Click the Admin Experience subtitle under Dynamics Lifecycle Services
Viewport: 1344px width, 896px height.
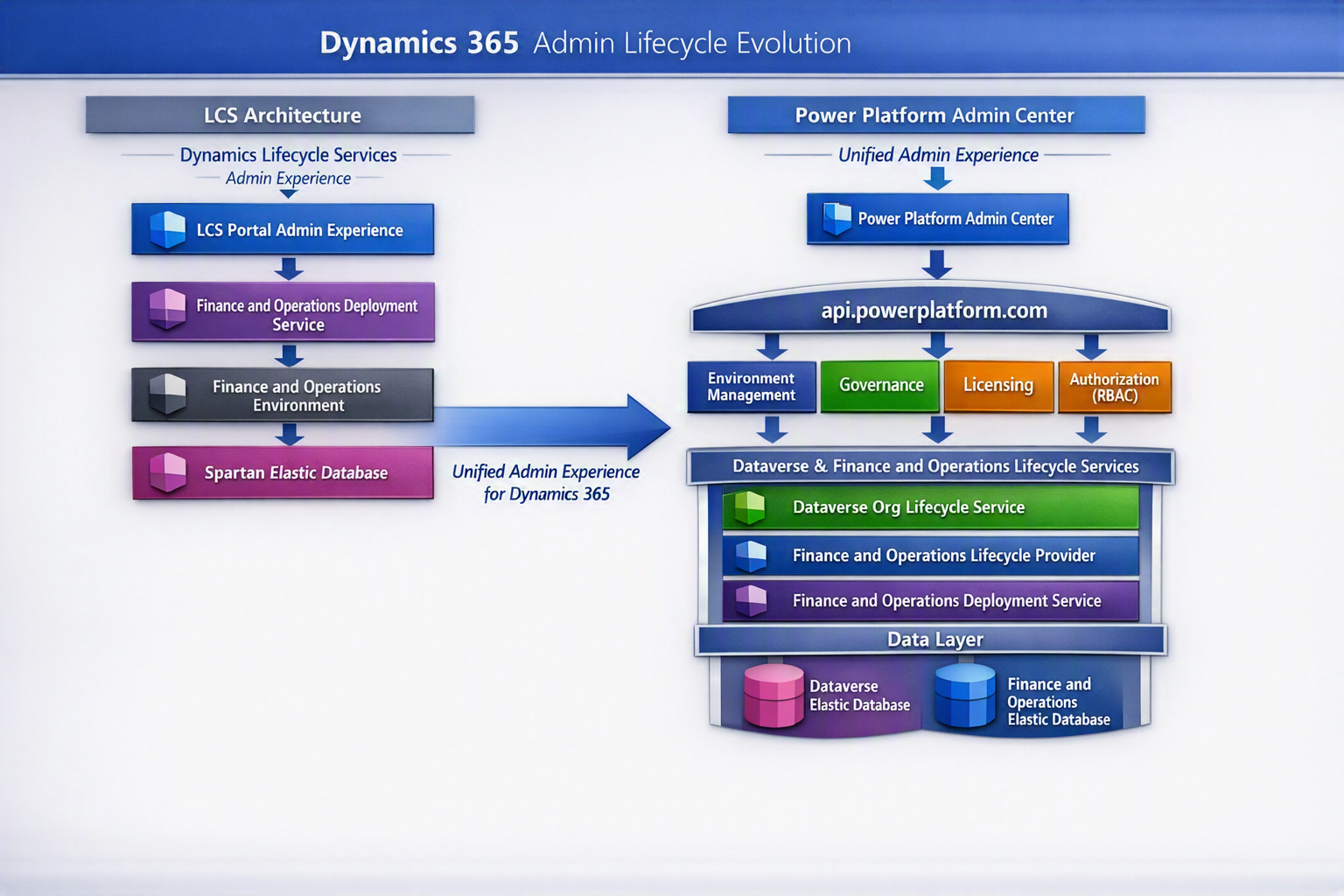coord(288,178)
